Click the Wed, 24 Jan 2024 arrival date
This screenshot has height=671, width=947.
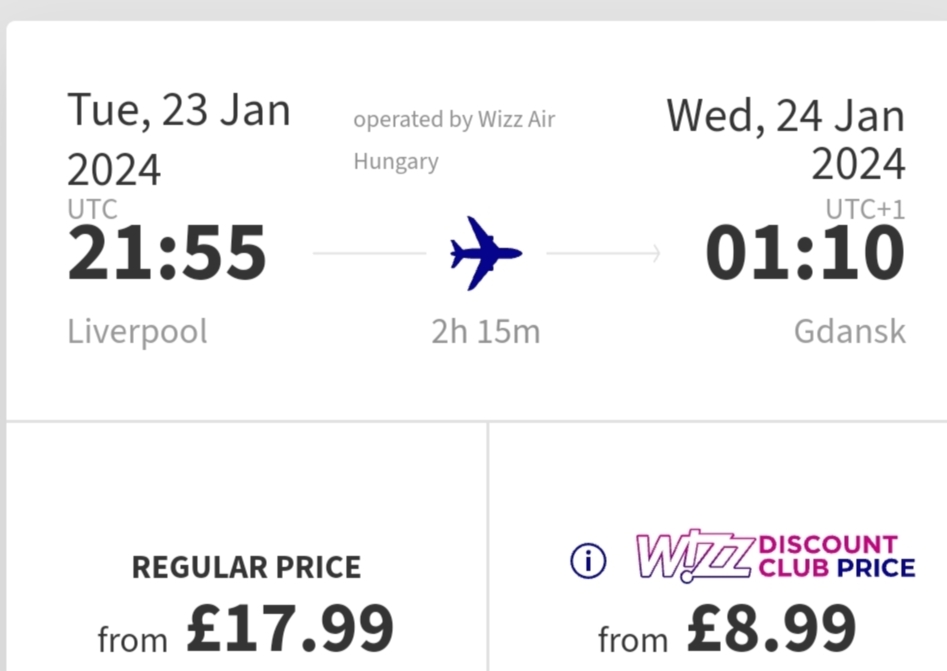[x=786, y=139]
